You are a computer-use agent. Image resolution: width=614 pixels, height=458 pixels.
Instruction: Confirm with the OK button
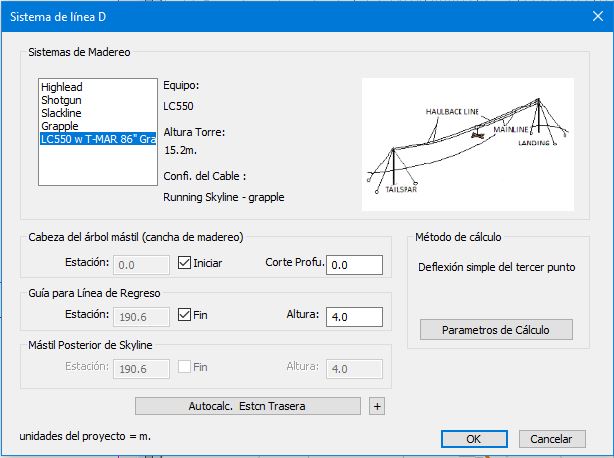tap(474, 438)
